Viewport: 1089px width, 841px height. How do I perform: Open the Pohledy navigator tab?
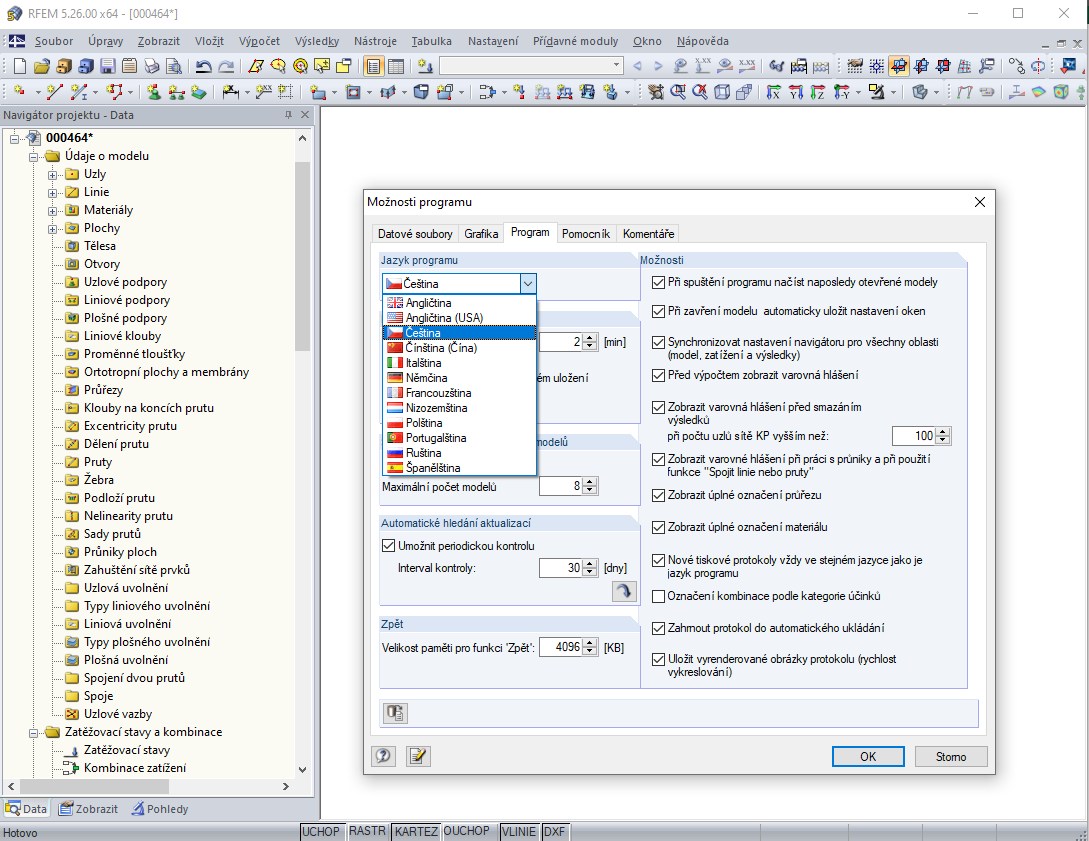[160, 809]
